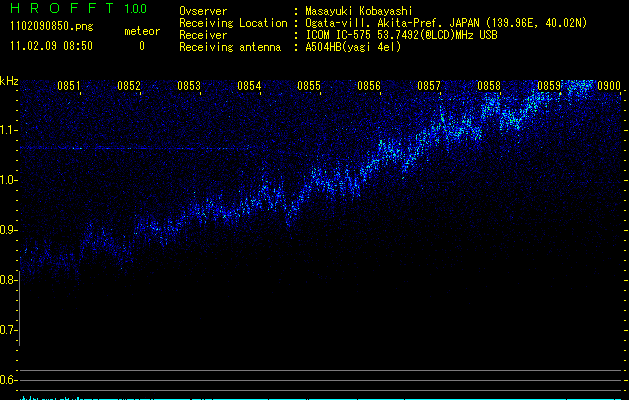Click the meteor label
Image resolution: width=629 pixels, height=400 pixels.
pos(142,31)
